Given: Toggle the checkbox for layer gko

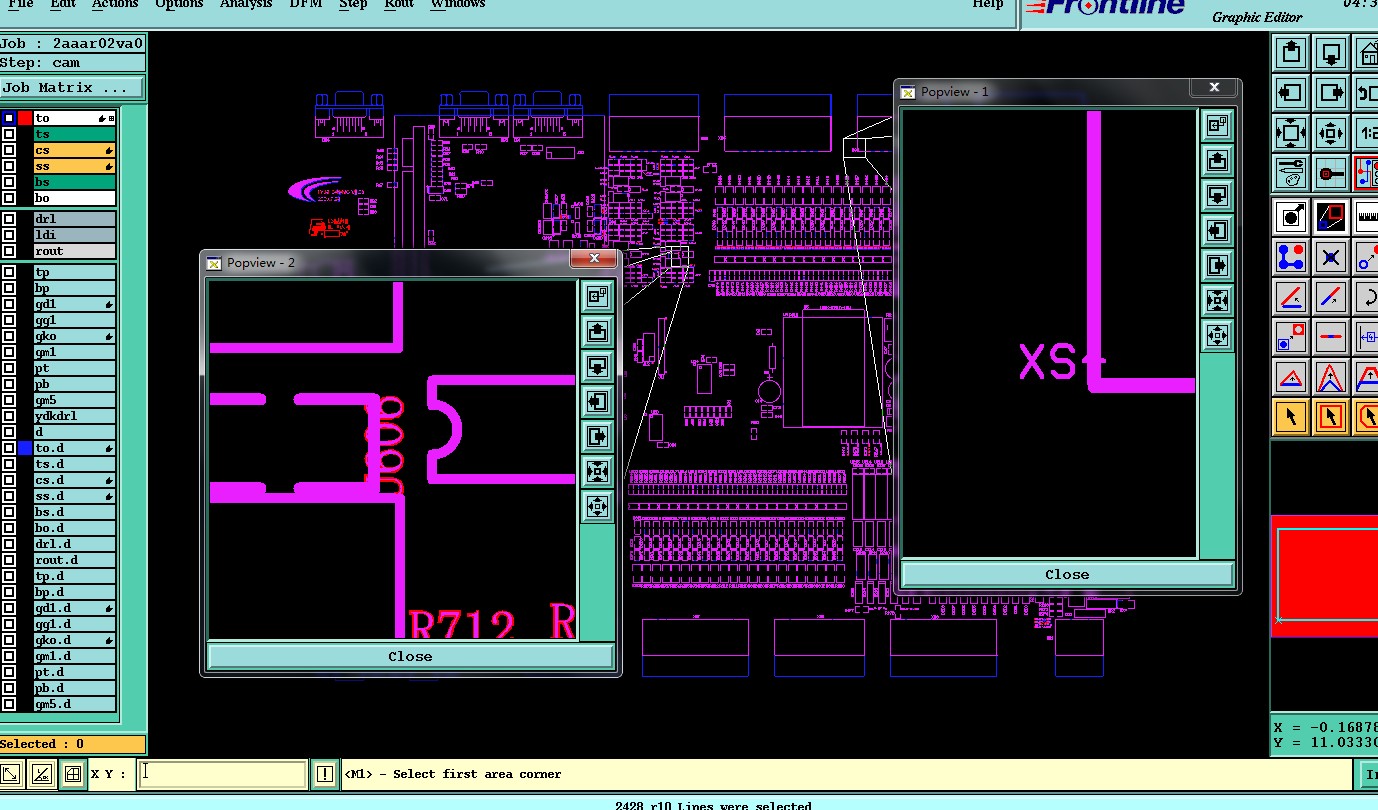Looking at the screenshot, I should click(9, 336).
